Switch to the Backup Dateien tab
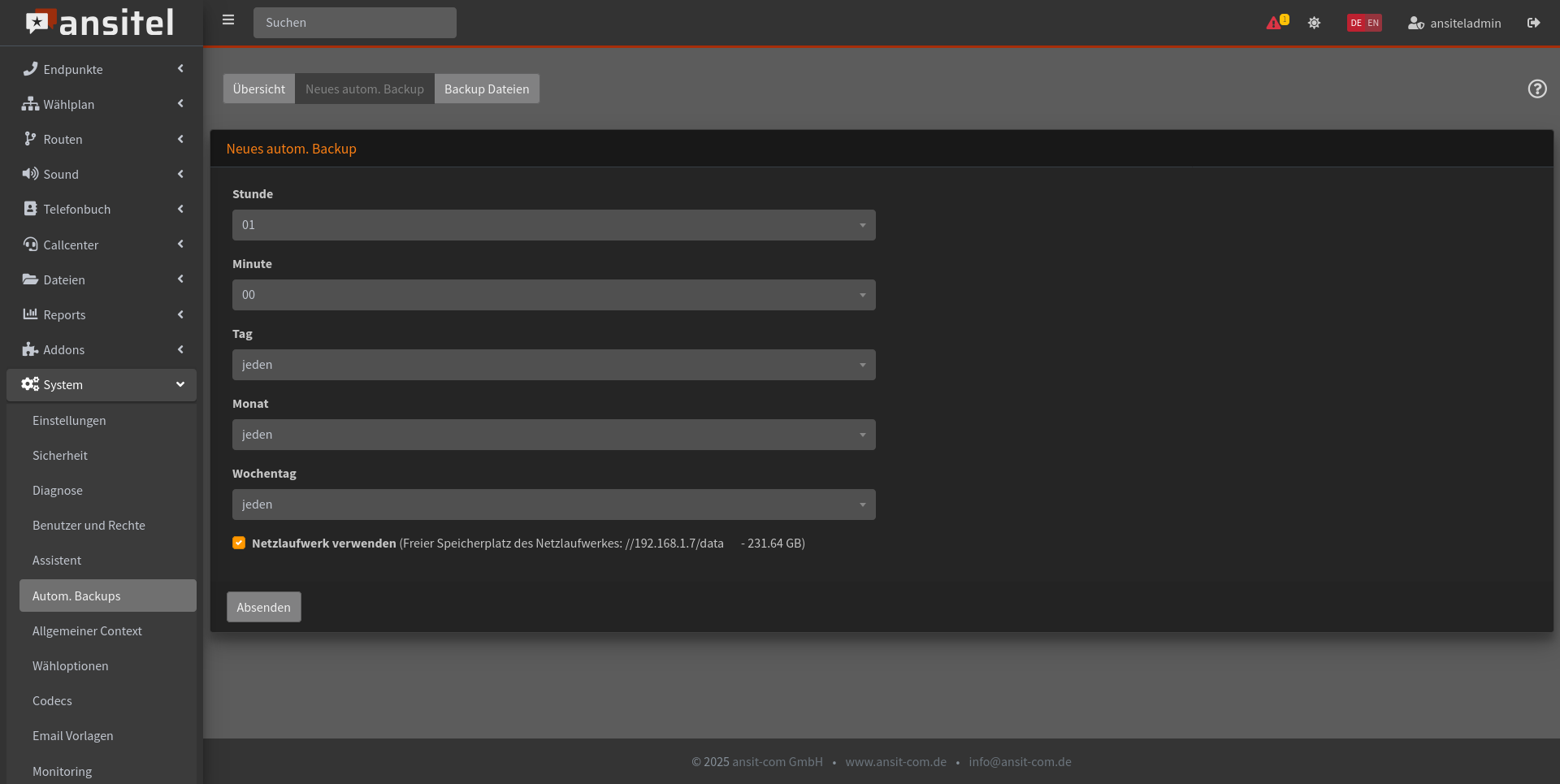The height and width of the screenshot is (784, 1560). coord(487,89)
